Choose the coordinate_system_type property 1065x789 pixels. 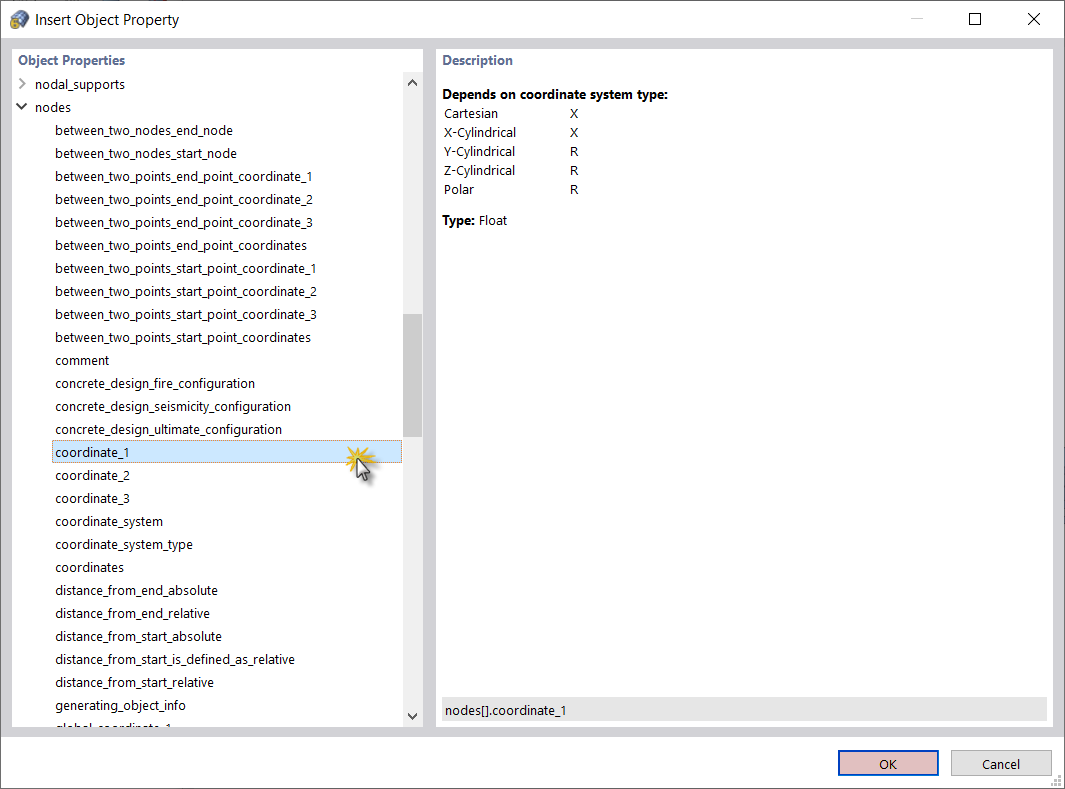123,544
